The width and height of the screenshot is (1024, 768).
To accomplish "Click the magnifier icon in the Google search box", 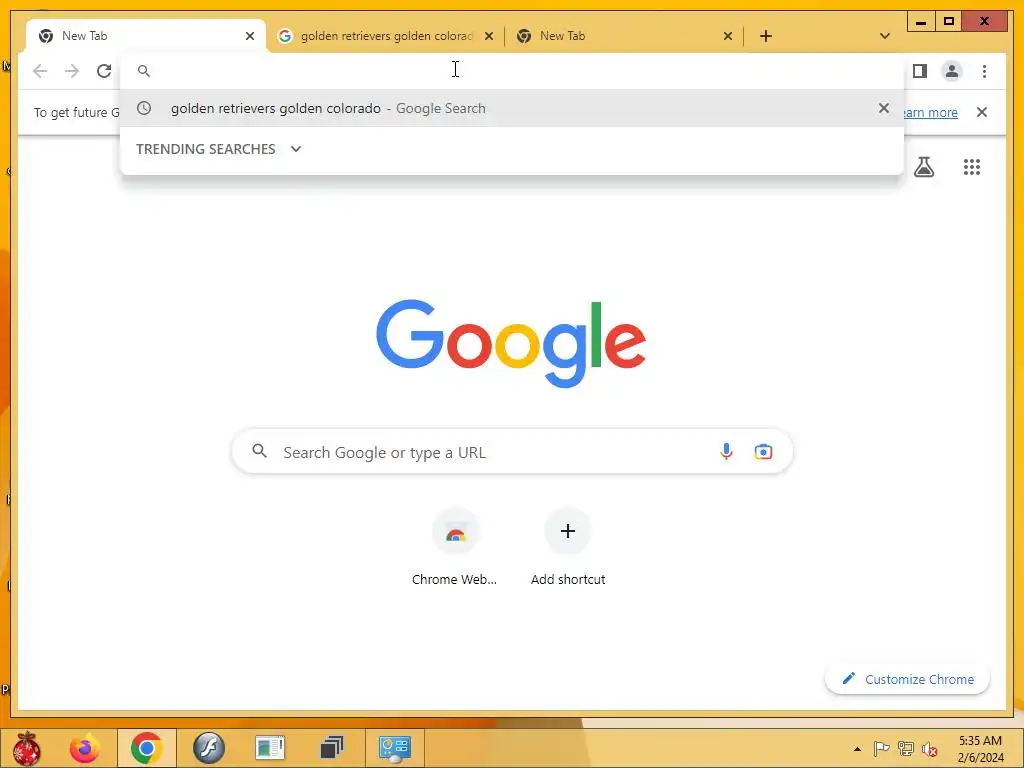I will tap(259, 451).
